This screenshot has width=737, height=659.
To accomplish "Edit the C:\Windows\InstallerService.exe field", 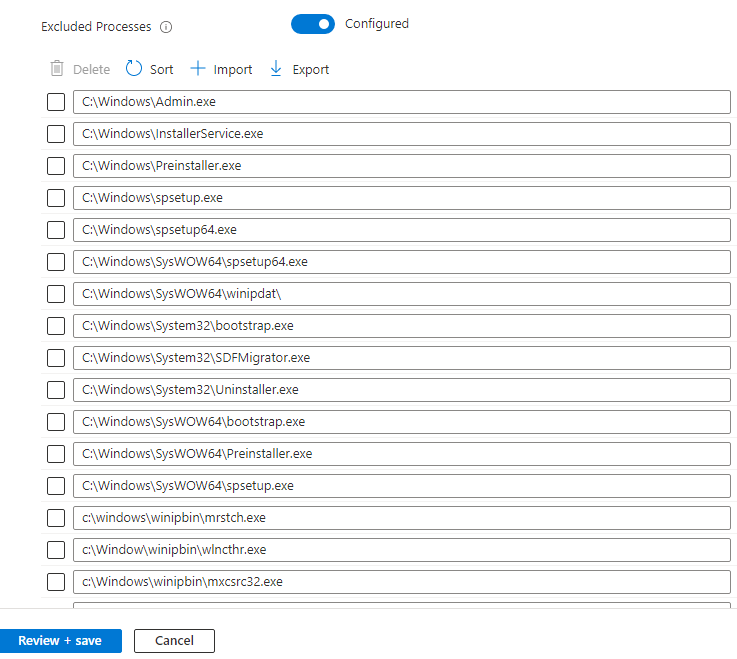I will [401, 134].
